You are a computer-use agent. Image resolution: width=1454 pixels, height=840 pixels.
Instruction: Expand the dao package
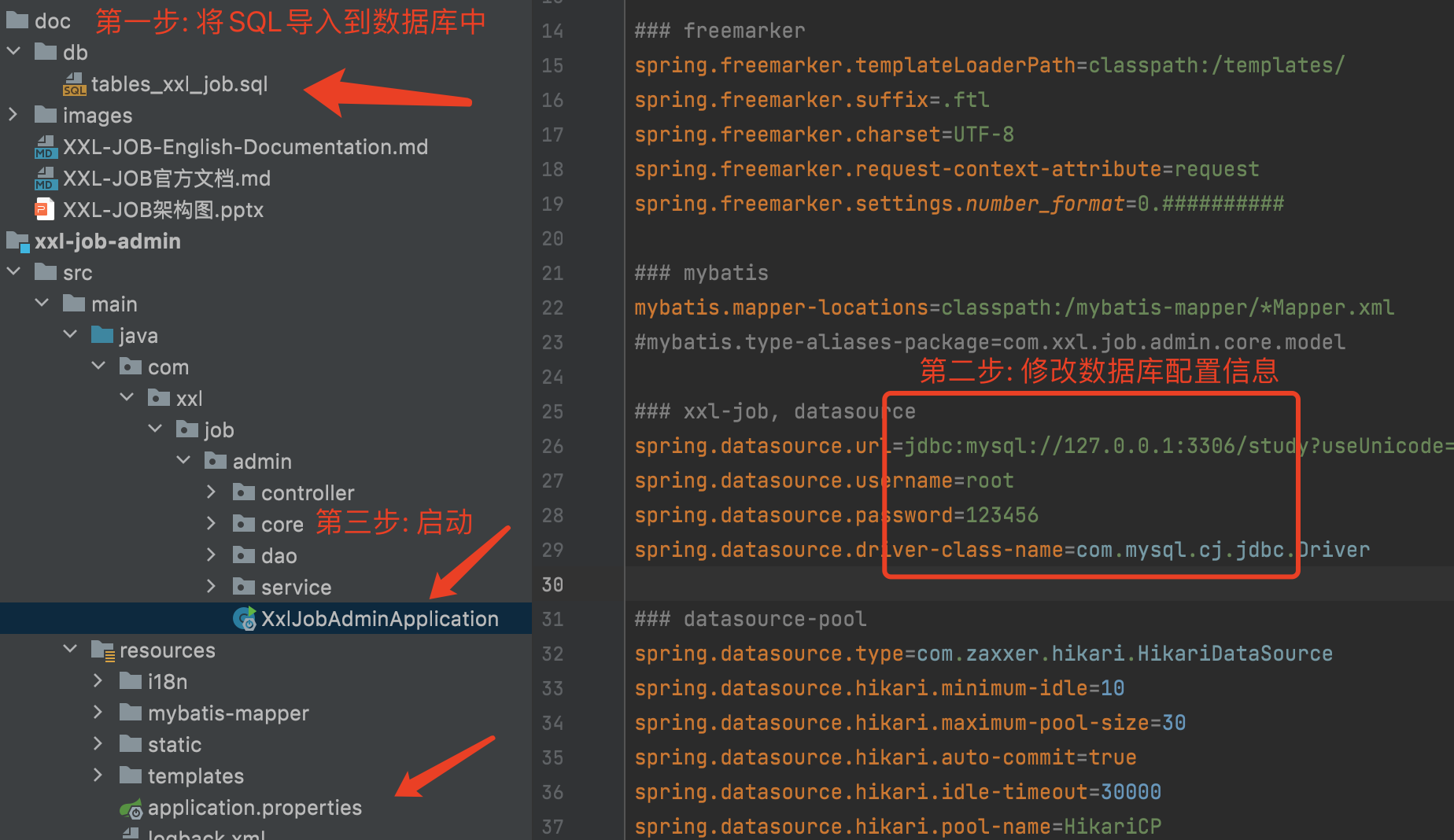(211, 555)
